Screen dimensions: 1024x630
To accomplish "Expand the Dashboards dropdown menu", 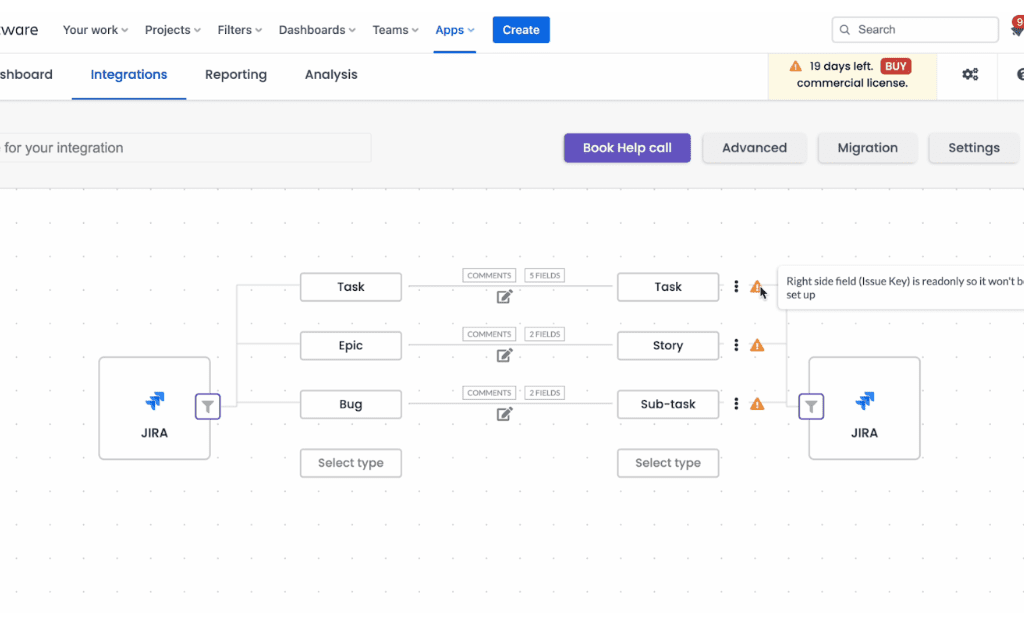I will pos(317,30).
